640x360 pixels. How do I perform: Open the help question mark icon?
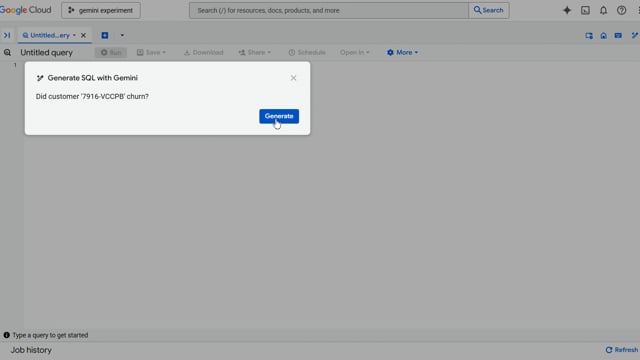click(x=621, y=11)
